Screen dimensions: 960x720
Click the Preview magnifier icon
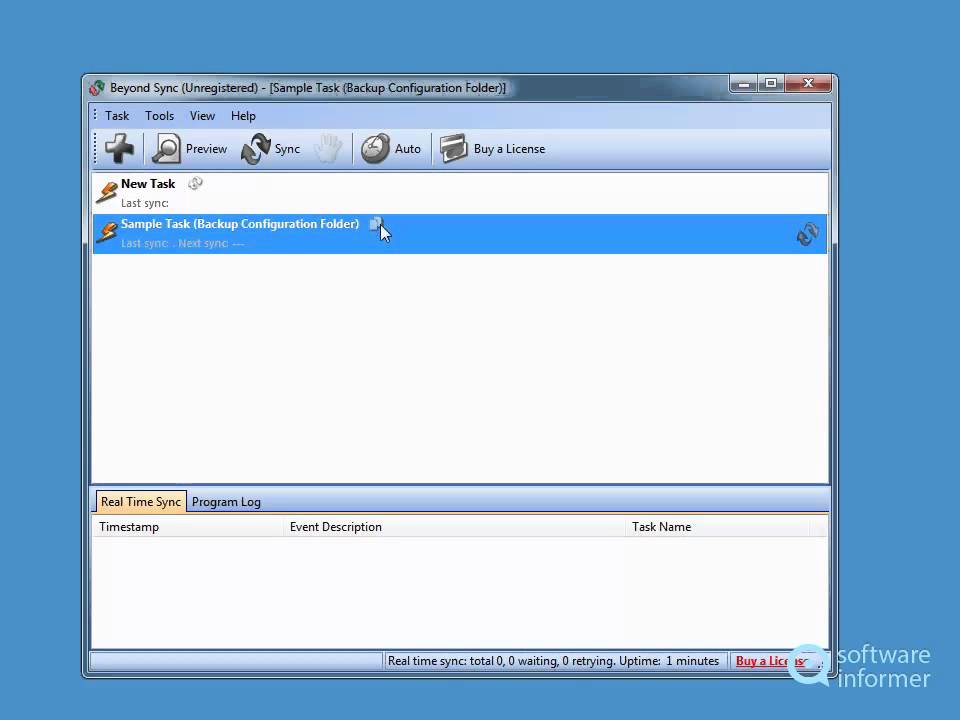(x=166, y=148)
